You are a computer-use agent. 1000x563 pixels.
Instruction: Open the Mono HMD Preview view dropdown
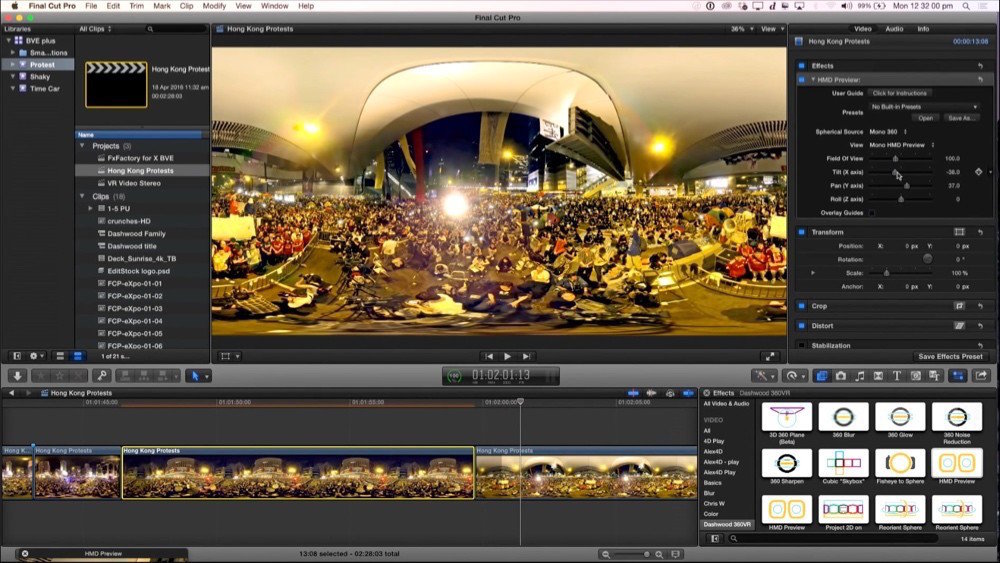point(902,145)
